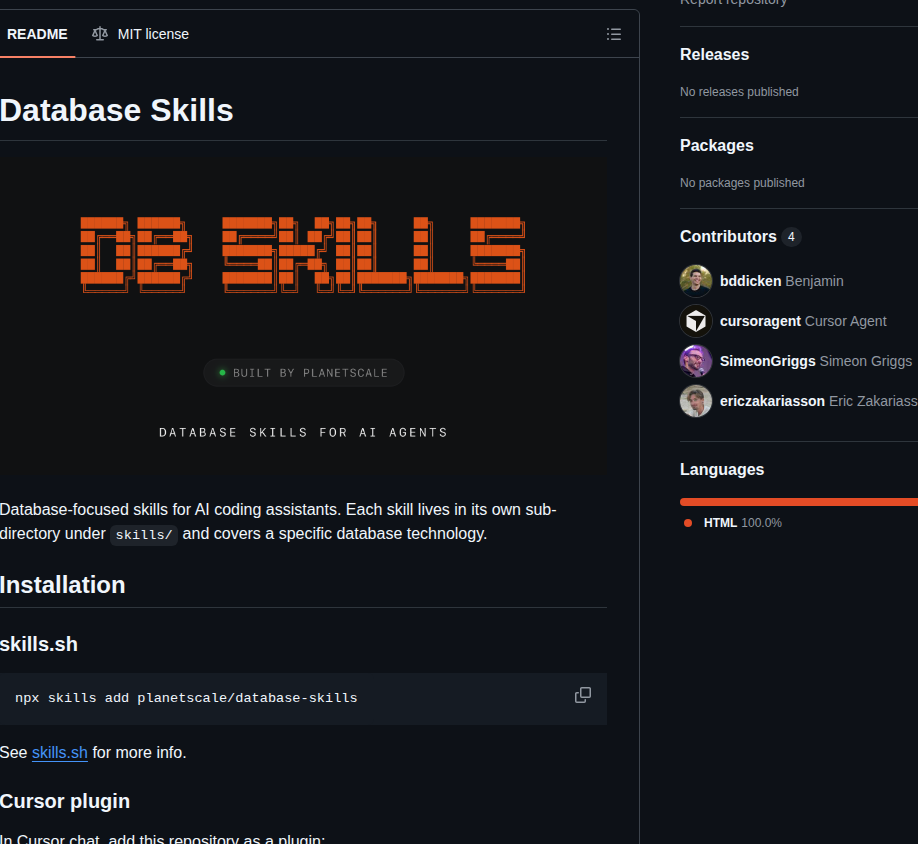Image resolution: width=918 pixels, height=844 pixels.
Task: Switch to the MIT license tab
Action: click(x=141, y=34)
